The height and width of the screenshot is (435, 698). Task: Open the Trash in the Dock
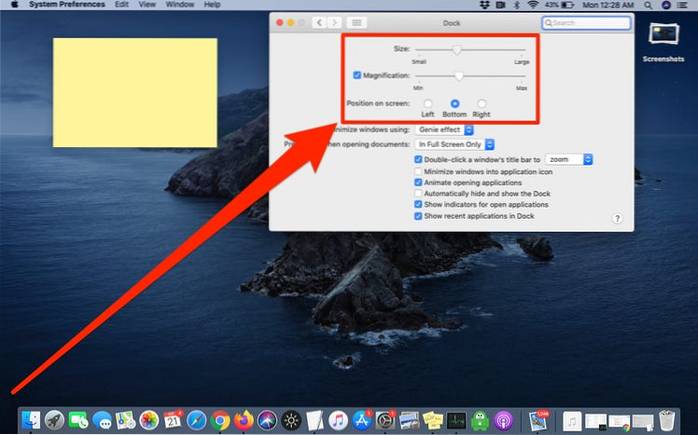click(x=669, y=420)
